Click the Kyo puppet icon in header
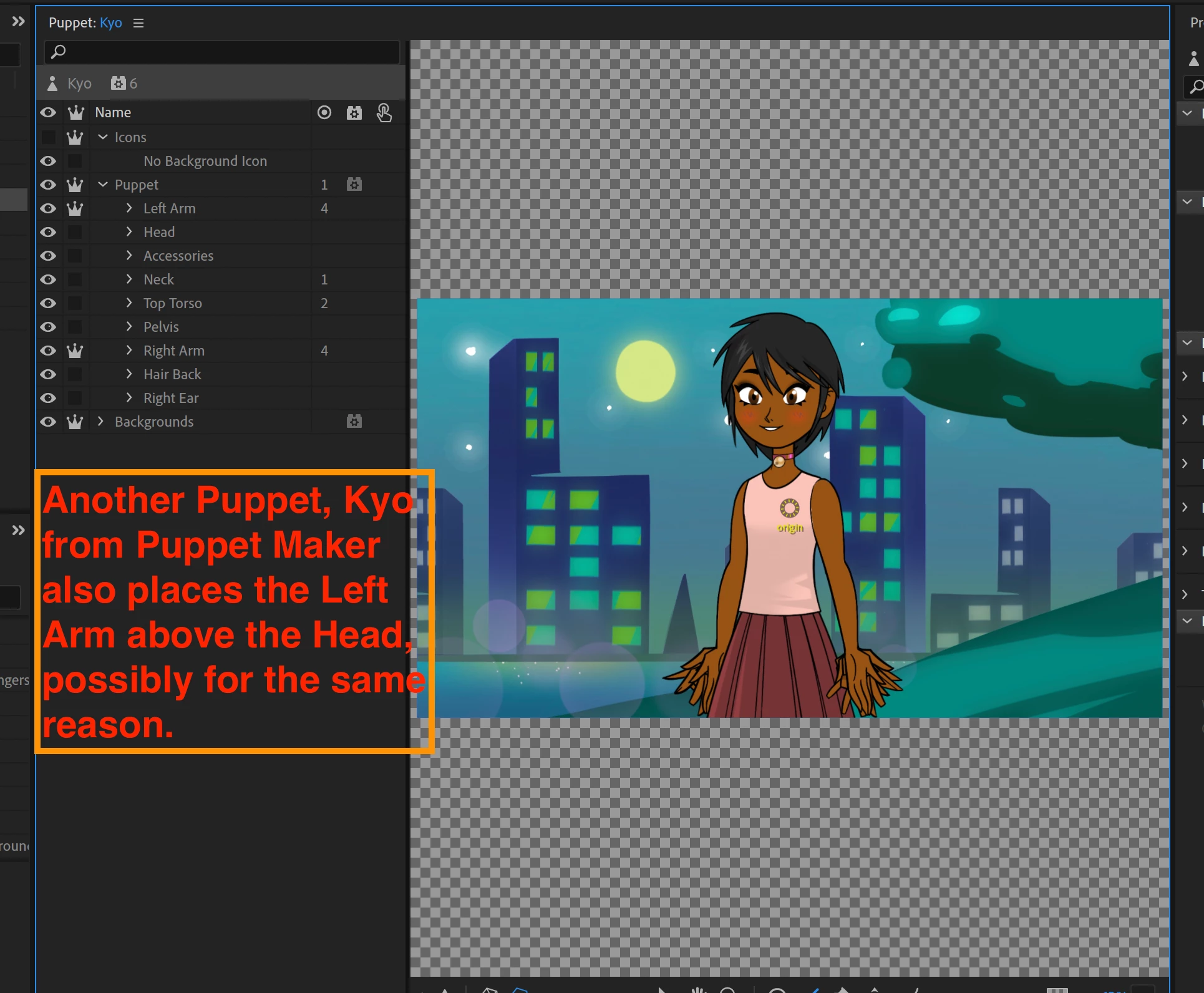Image resolution: width=1204 pixels, height=993 pixels. coord(52,84)
